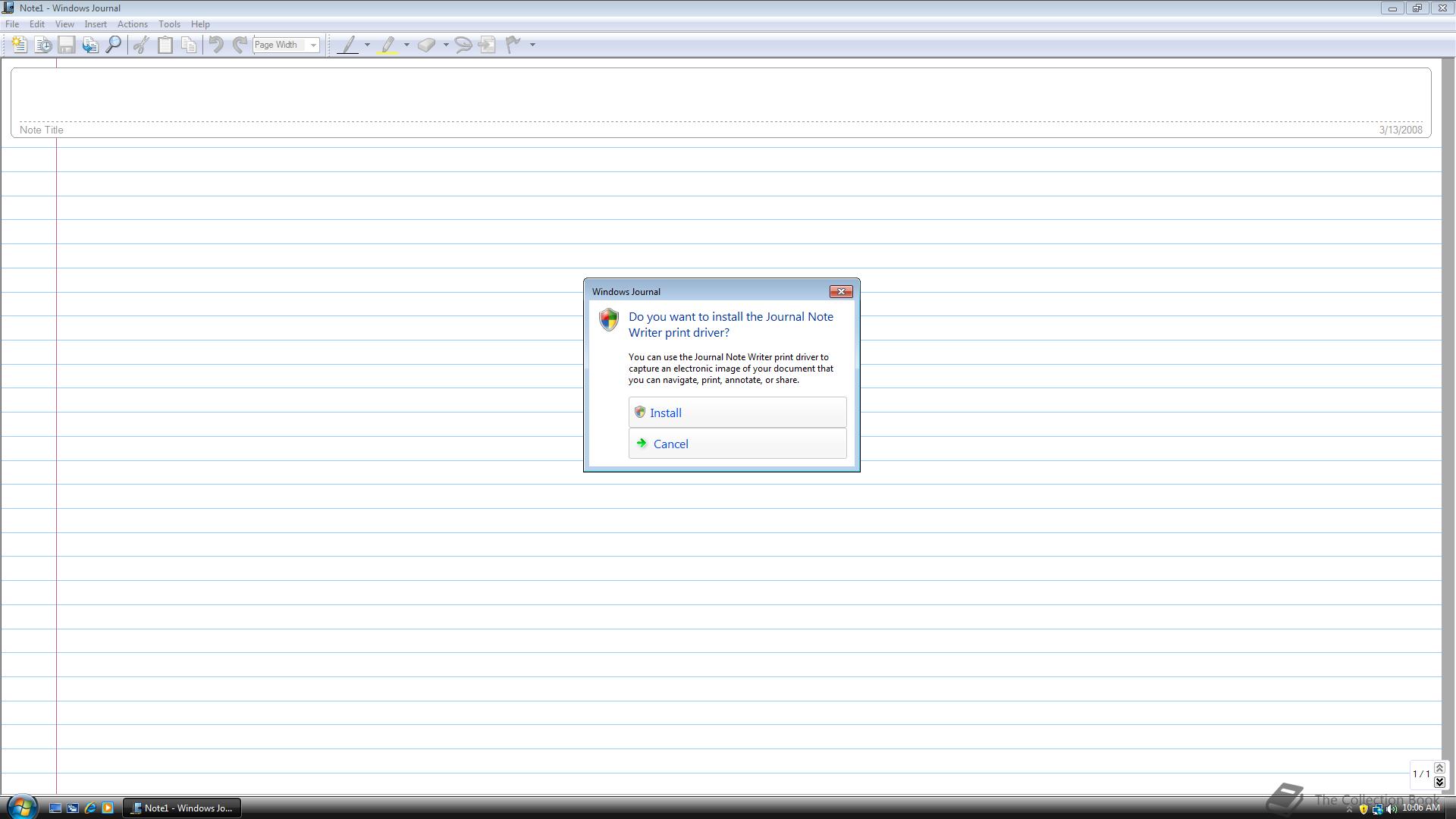The image size is (1456, 819).
Task: Click the 3/13/2008 date text
Action: tap(1401, 130)
